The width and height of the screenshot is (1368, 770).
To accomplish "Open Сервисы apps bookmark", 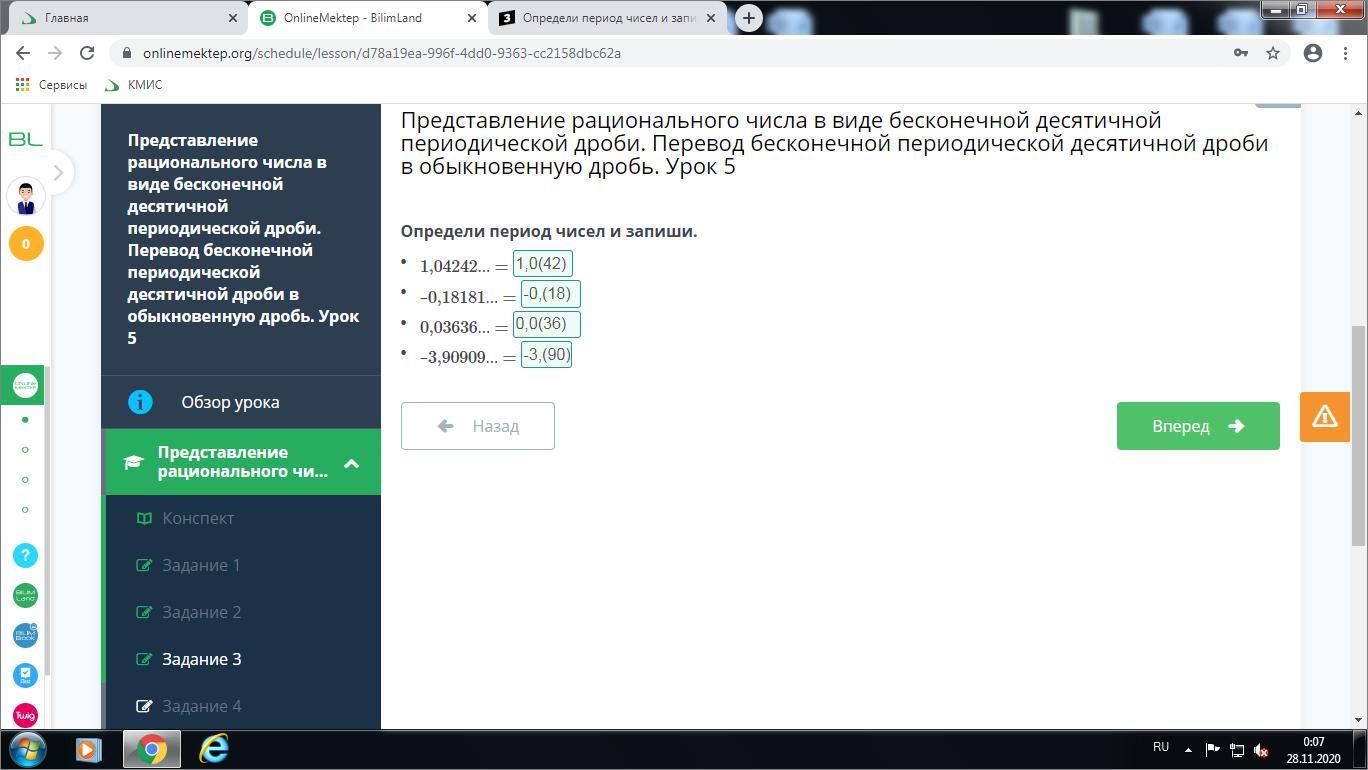I will pyautogui.click(x=51, y=85).
